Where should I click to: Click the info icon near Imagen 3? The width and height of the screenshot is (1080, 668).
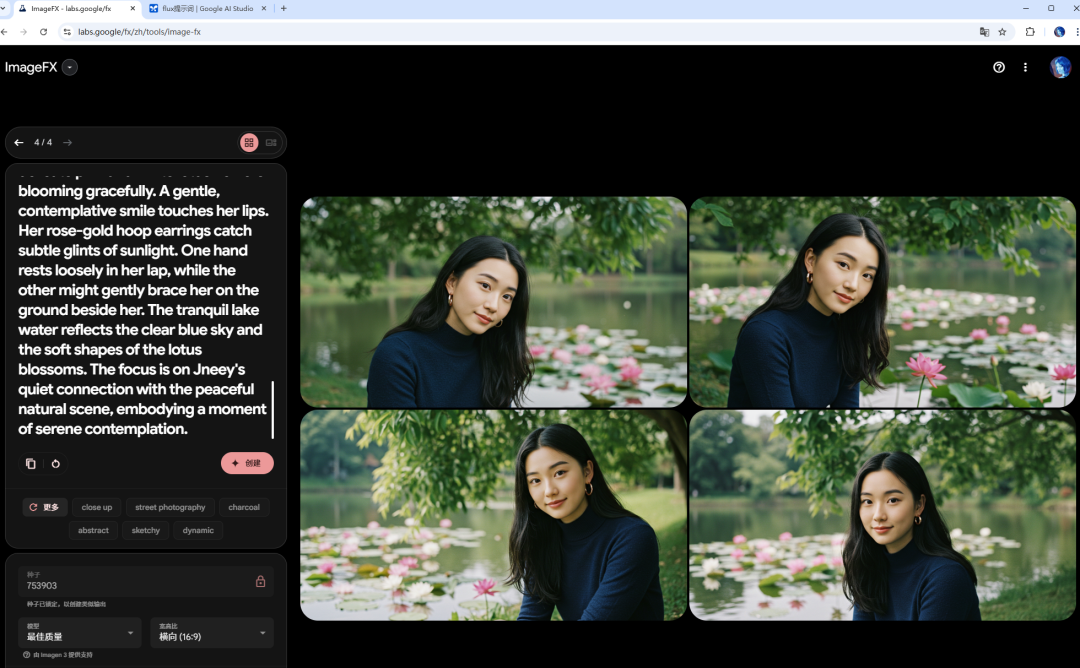point(27,655)
